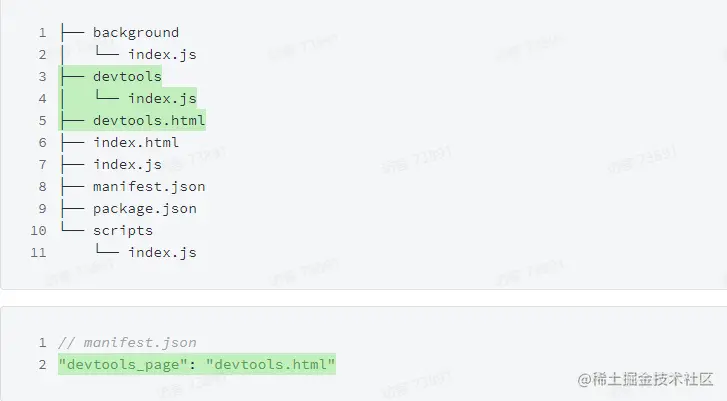Select index.js under the devtools folder

pos(161,98)
